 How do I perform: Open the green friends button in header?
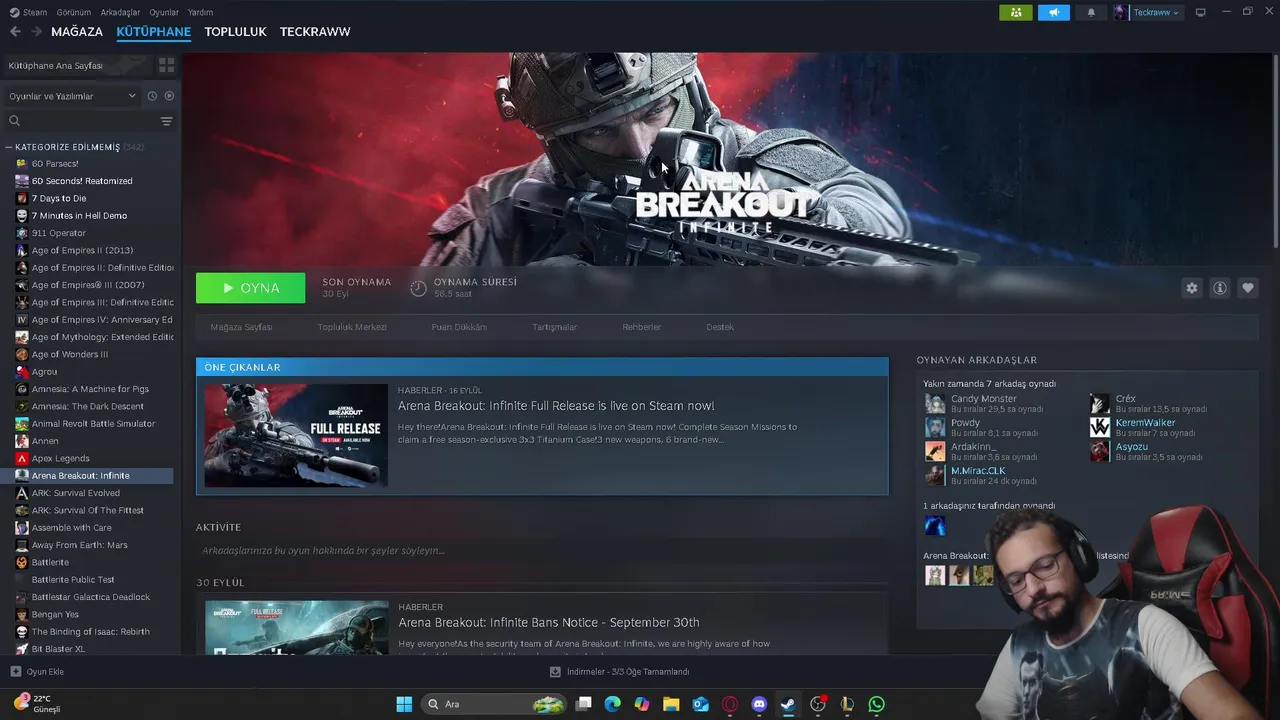(1016, 12)
